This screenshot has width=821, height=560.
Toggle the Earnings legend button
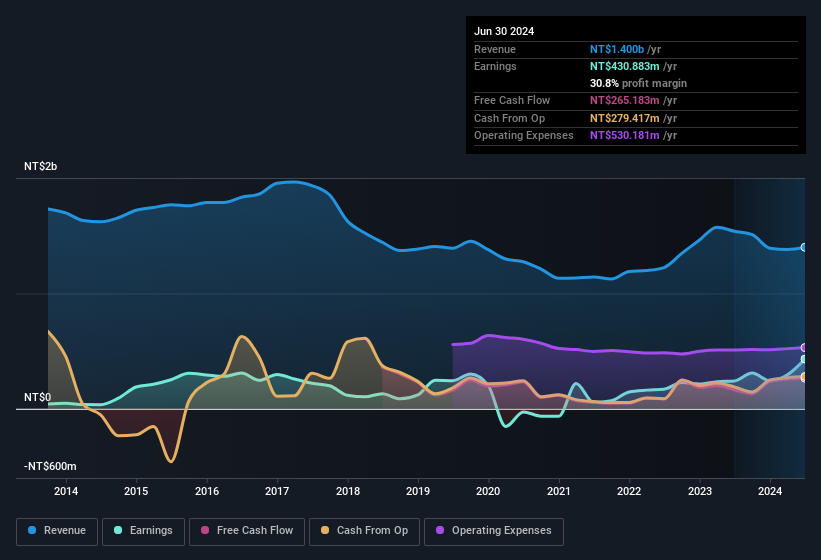(143, 531)
